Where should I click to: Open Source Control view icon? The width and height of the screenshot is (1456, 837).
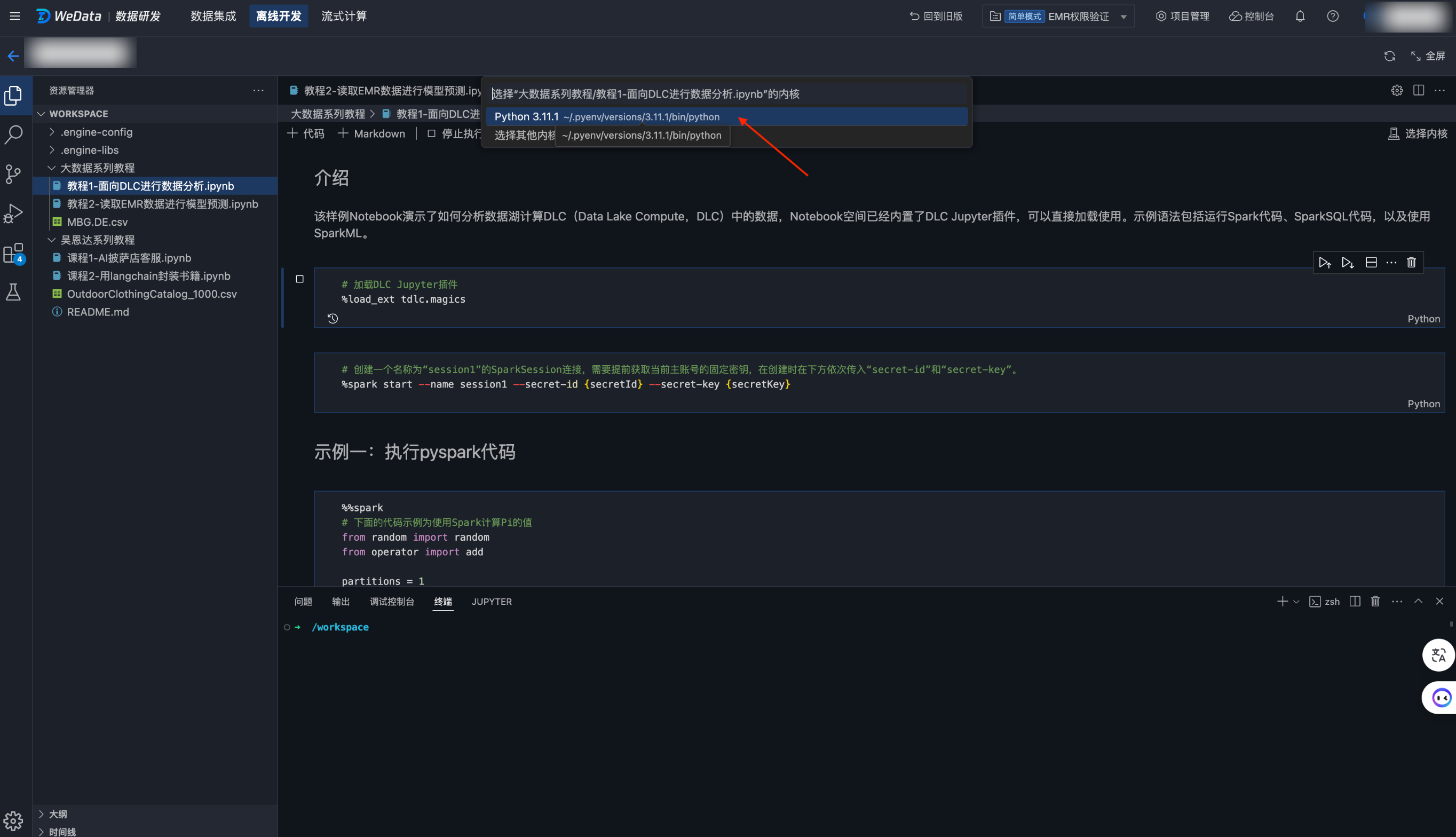[13, 173]
